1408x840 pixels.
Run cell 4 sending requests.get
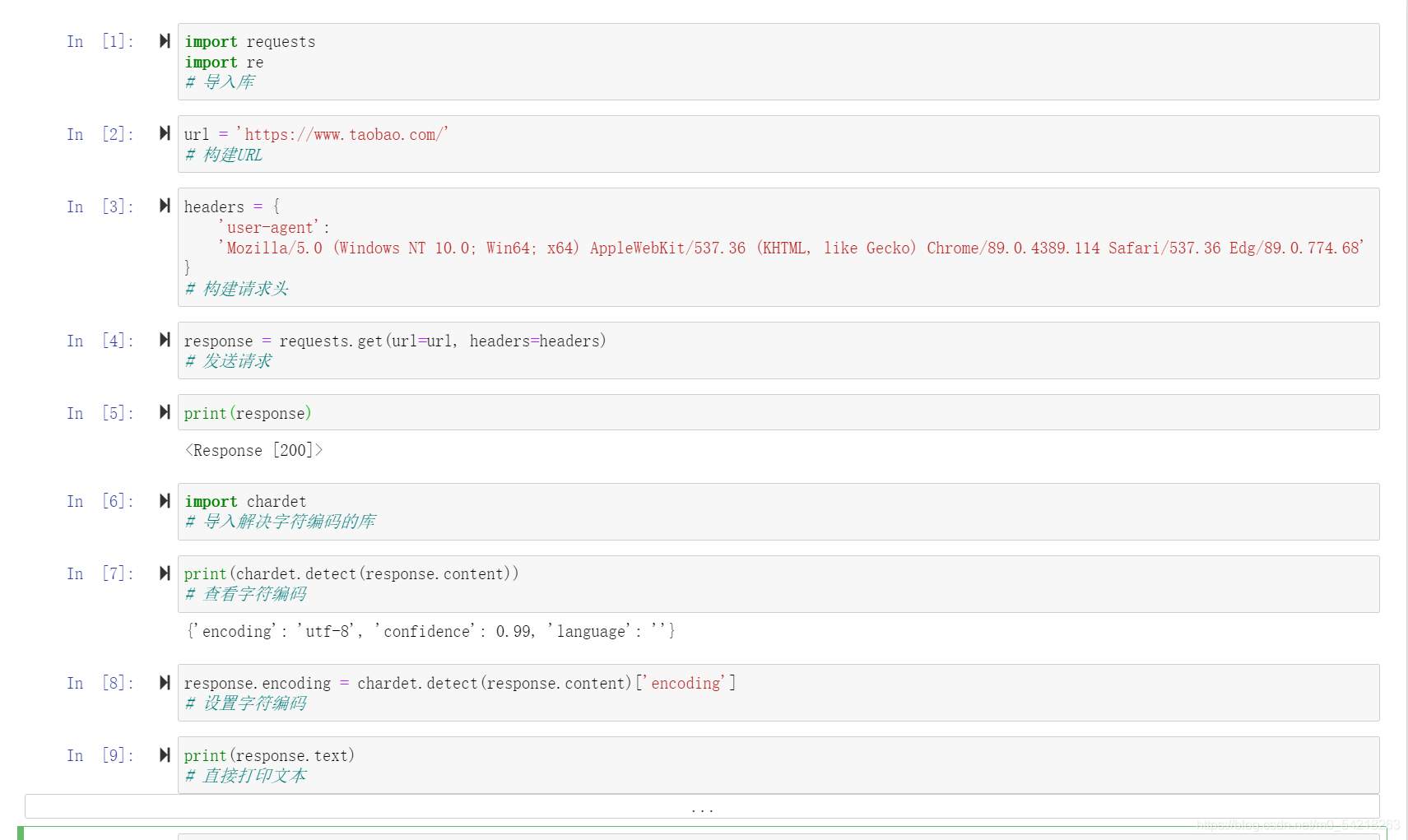[165, 340]
